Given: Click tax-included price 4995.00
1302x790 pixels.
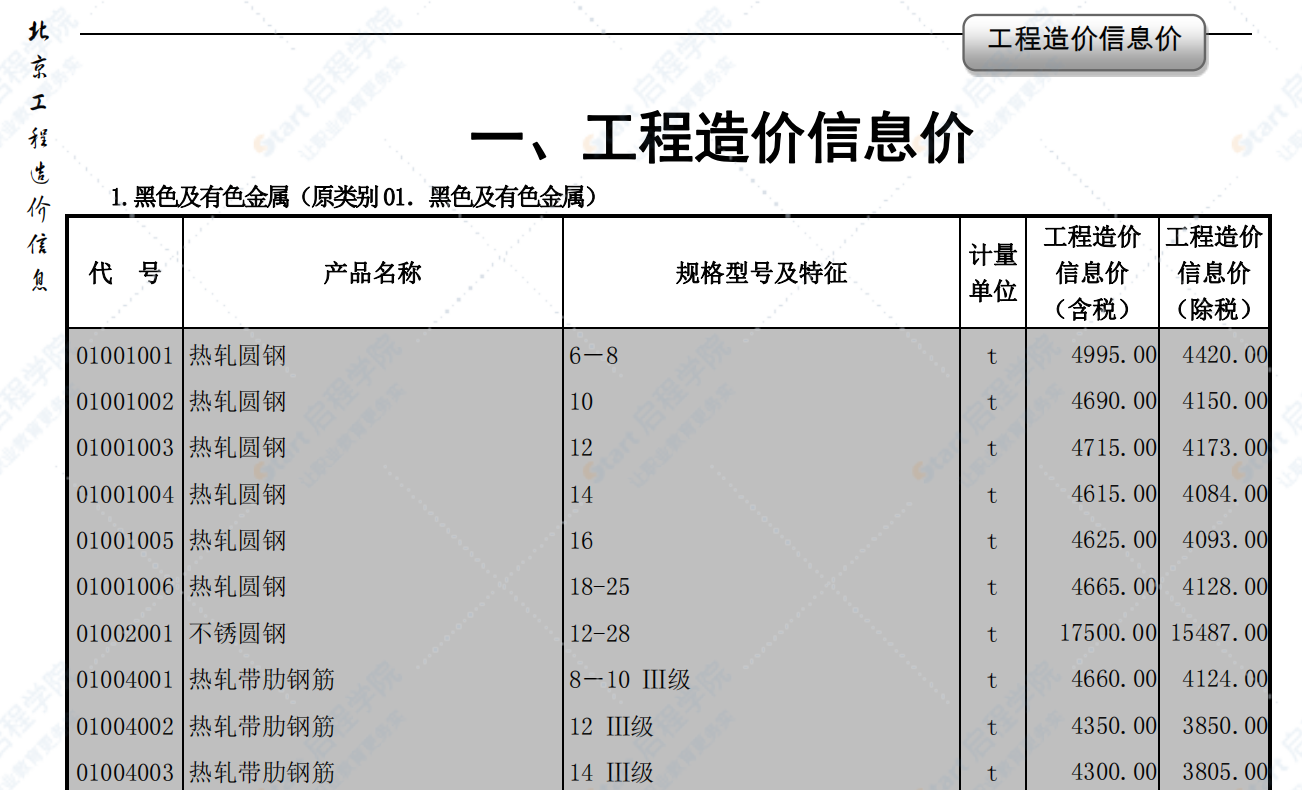Looking at the screenshot, I should pyautogui.click(x=1114, y=355).
